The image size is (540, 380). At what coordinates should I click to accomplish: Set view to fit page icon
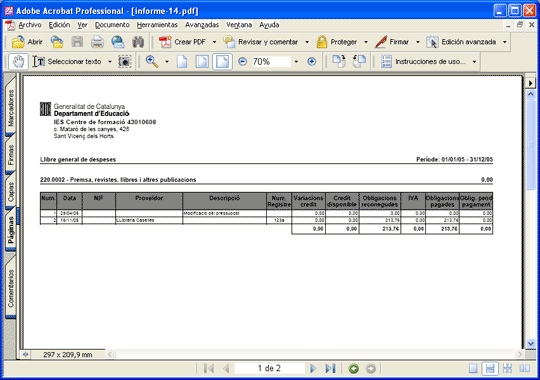pos(202,62)
